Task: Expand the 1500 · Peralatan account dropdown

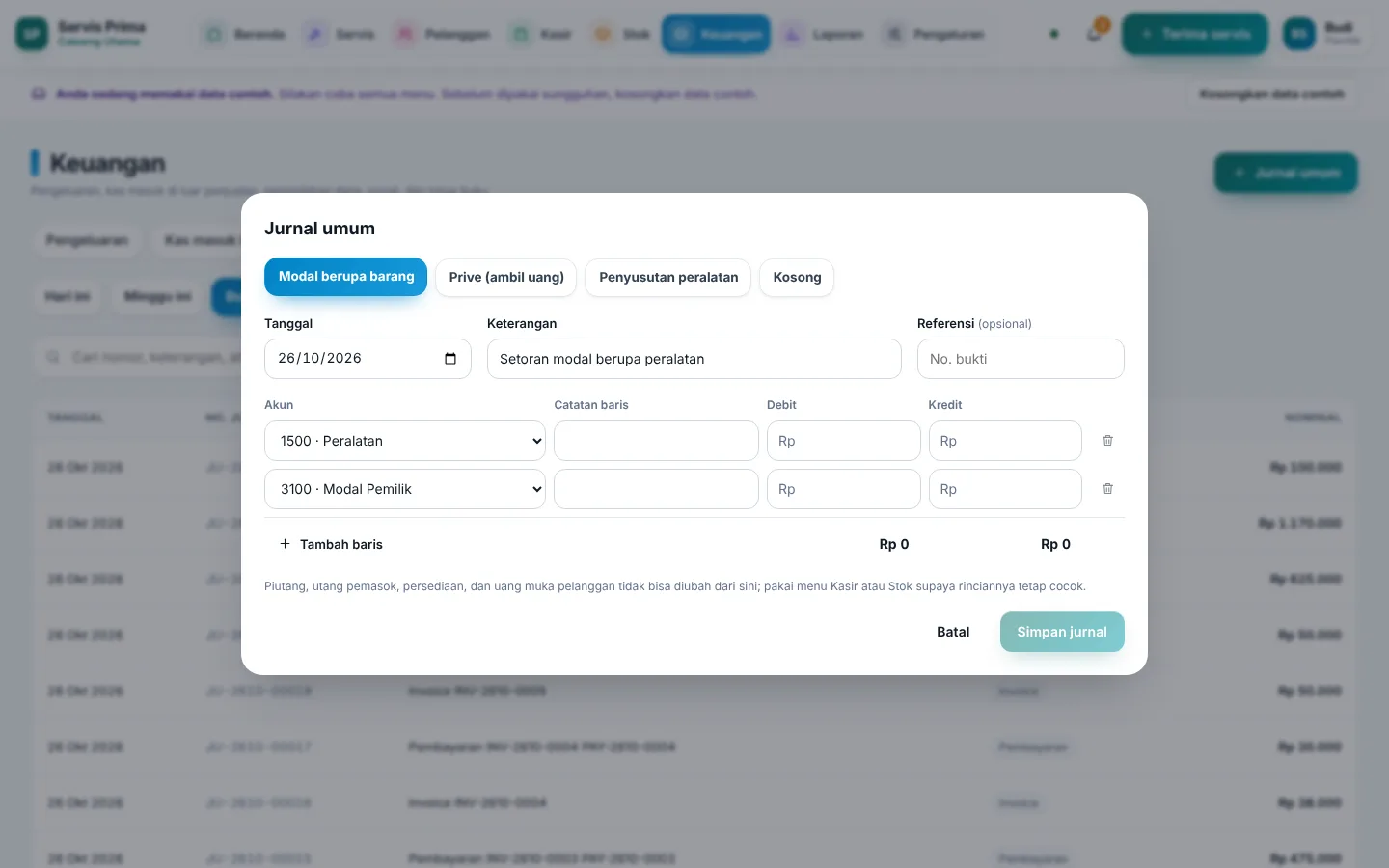Action: pos(405,441)
